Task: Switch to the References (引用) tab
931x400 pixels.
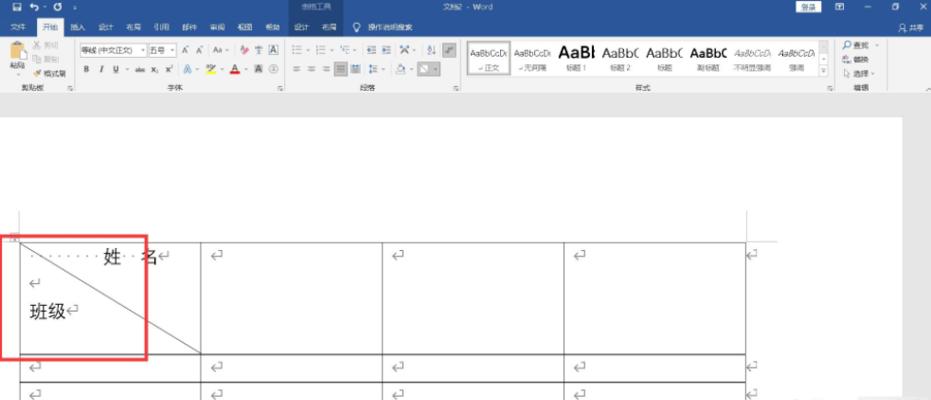Action: pos(162,27)
